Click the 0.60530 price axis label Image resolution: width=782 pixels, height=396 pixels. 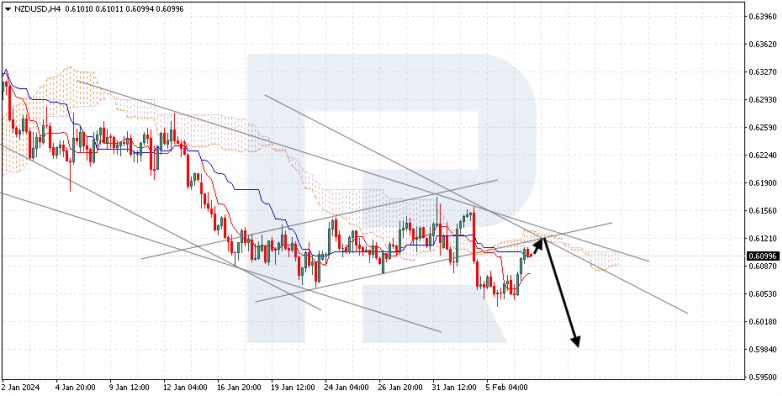763,294
